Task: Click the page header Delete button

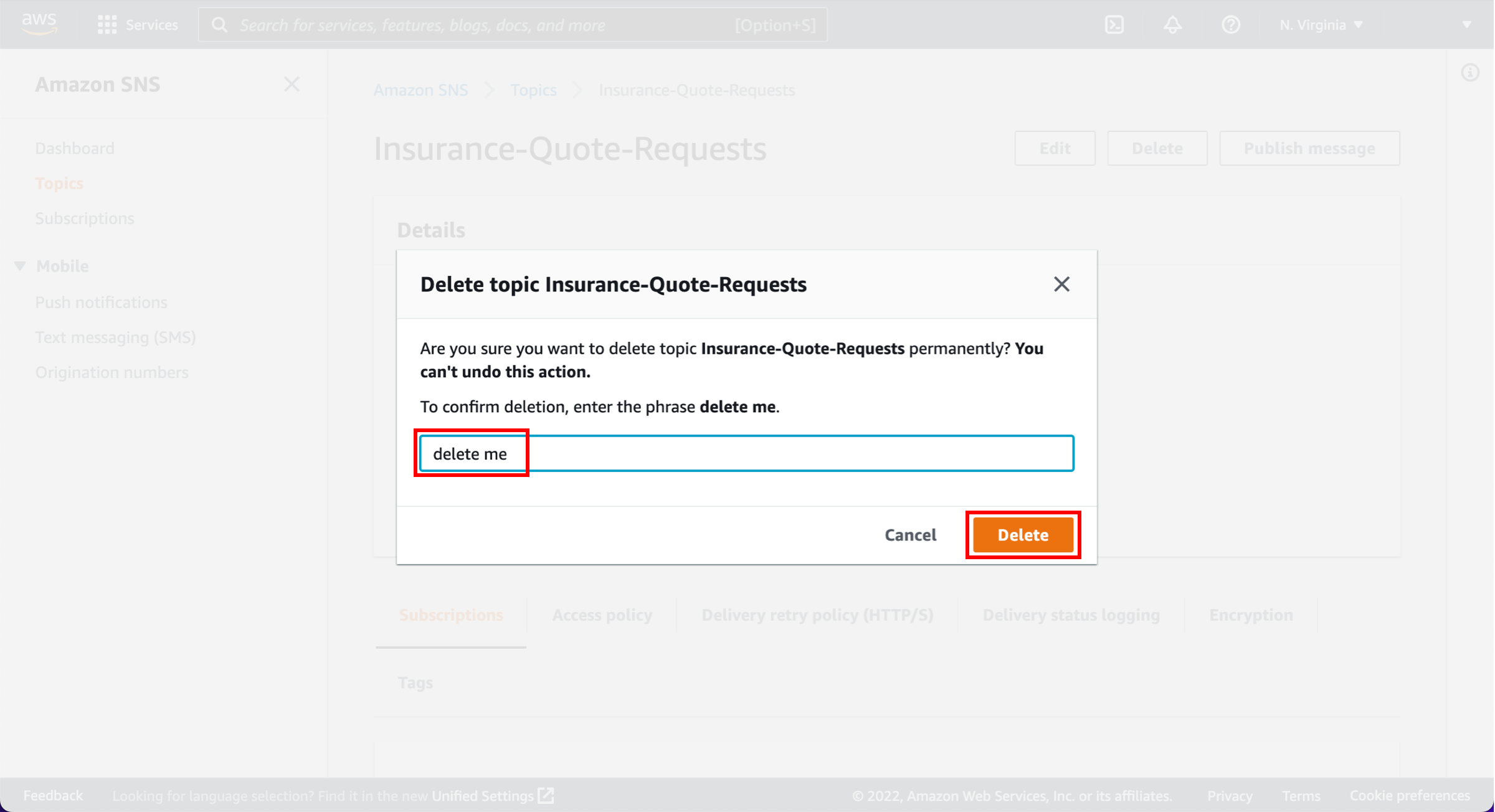Action: pos(1157,148)
